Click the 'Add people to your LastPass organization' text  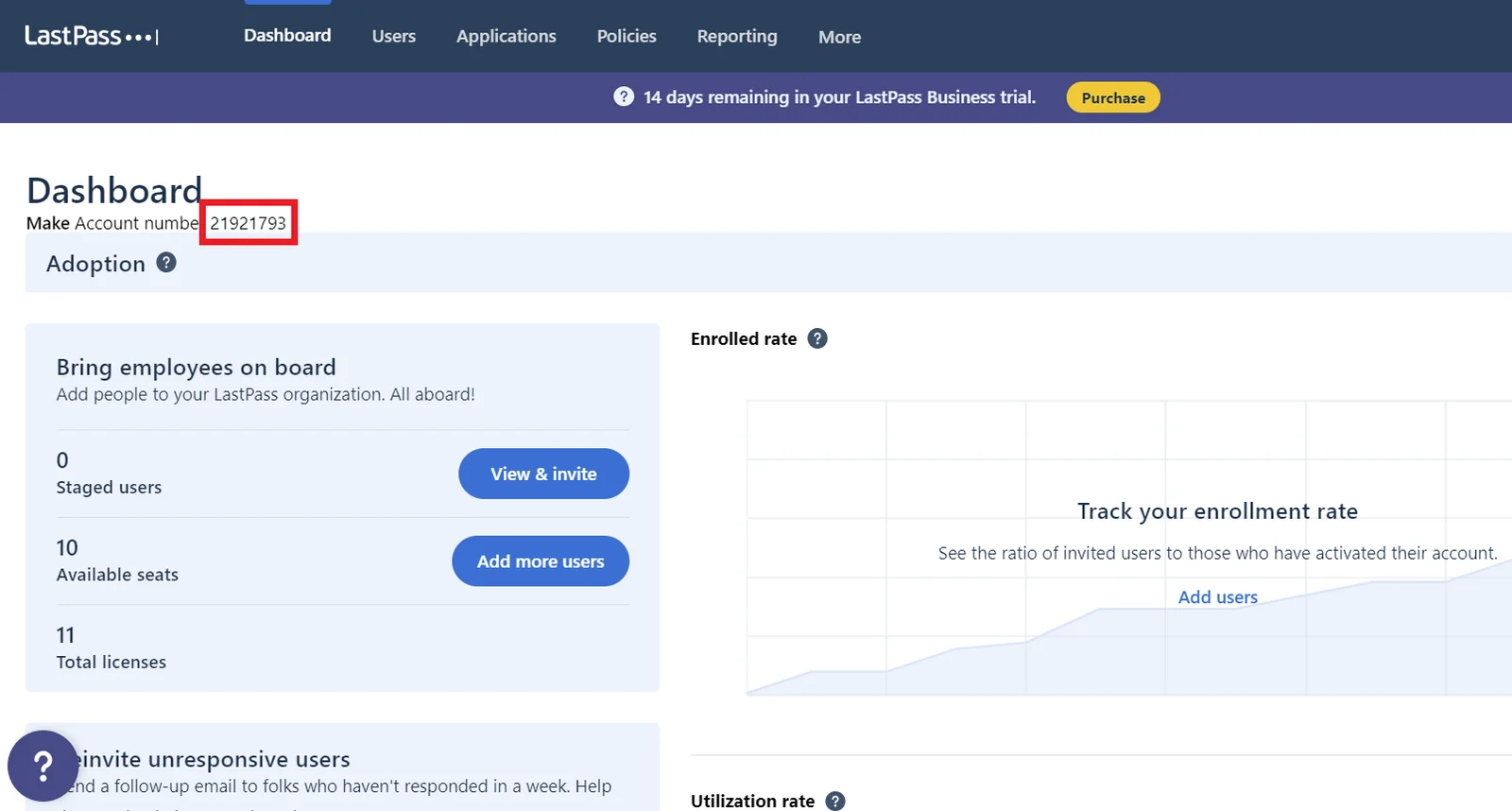pos(266,394)
